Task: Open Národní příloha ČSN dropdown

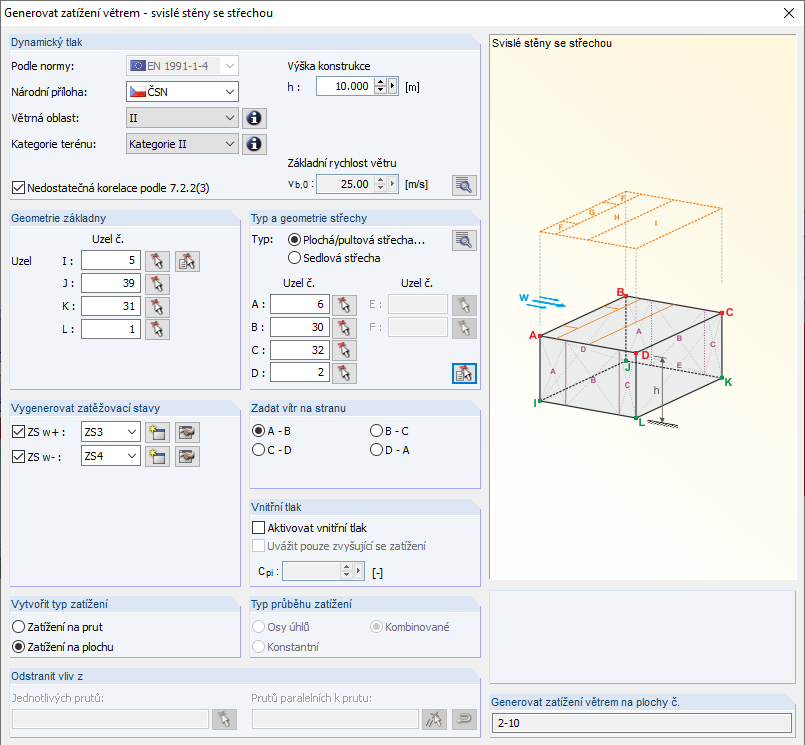Action: coord(182,92)
